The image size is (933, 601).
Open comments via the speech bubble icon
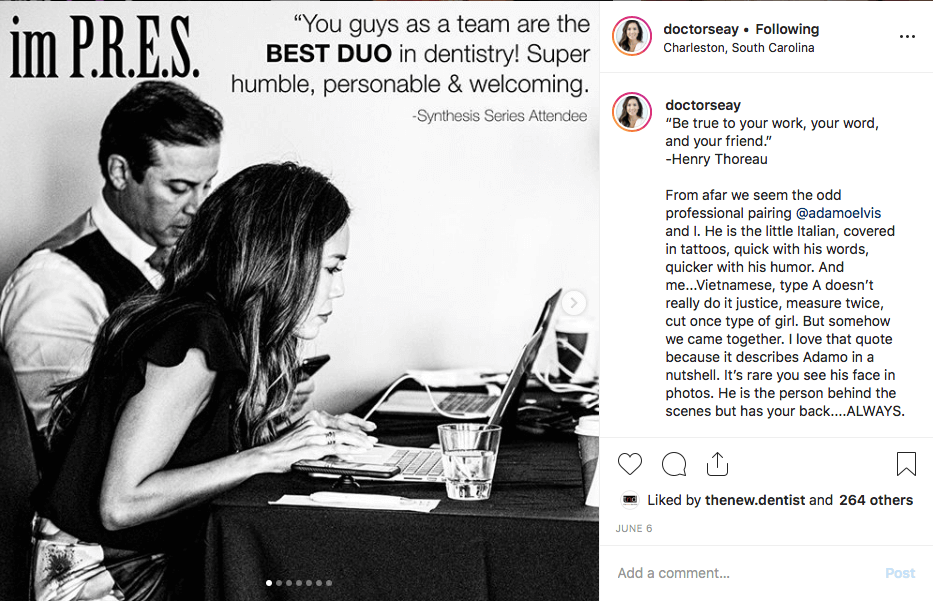coord(674,464)
